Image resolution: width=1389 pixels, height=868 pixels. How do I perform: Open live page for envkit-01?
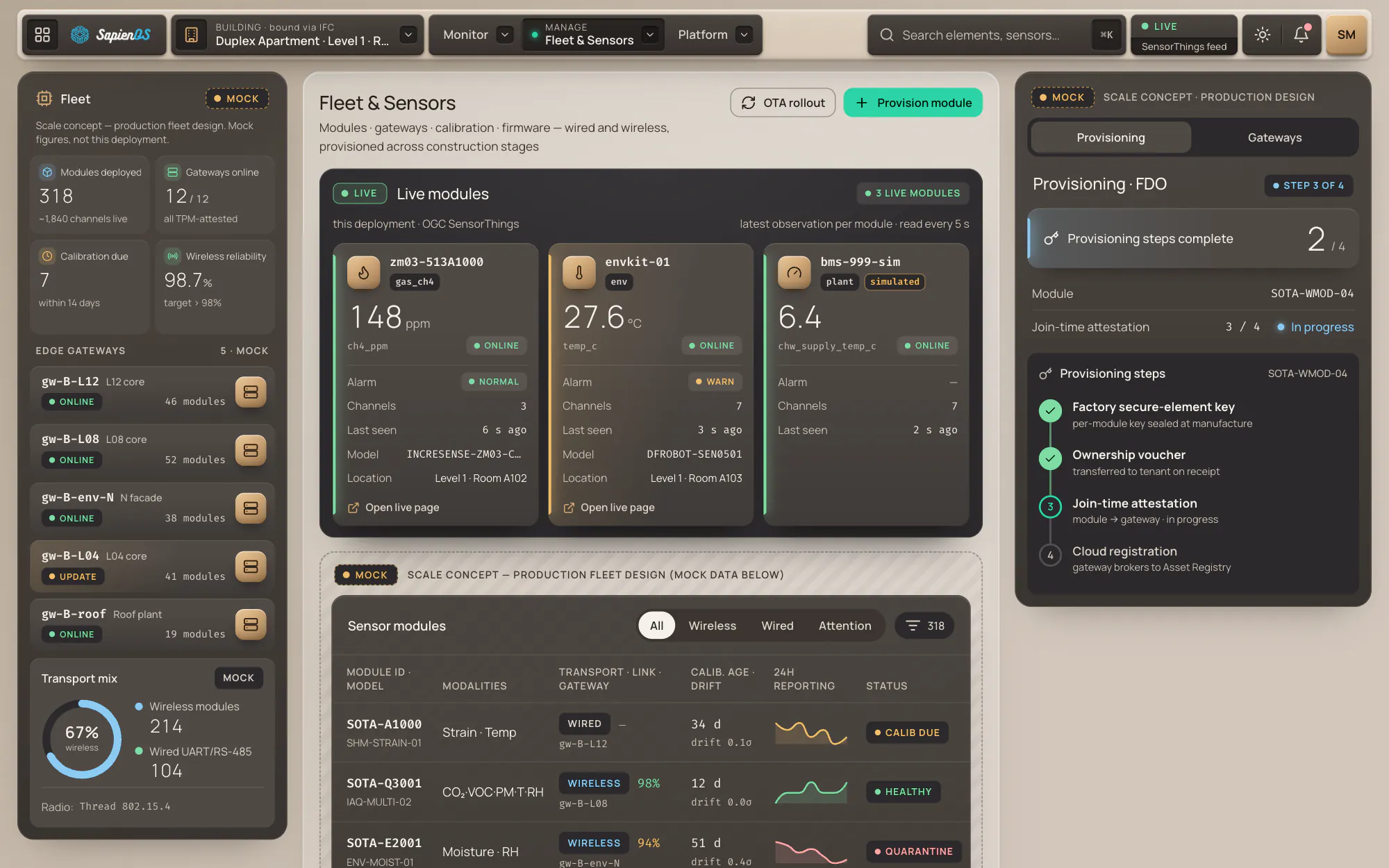608,508
